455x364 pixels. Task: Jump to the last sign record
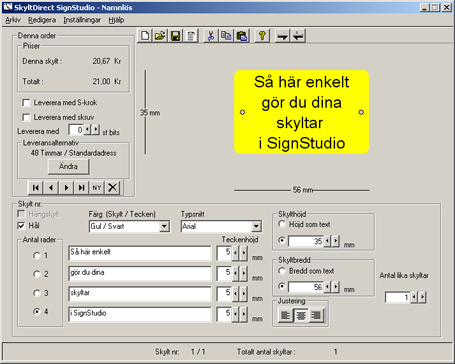[82, 188]
